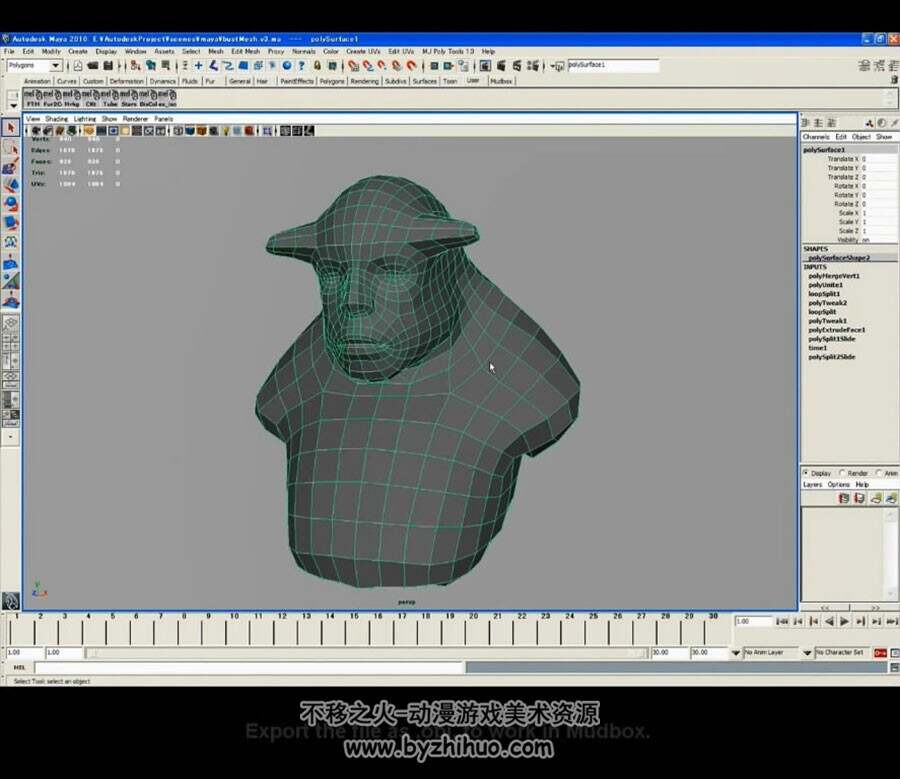Select the Render radio button
This screenshot has height=779, width=900.
point(842,473)
